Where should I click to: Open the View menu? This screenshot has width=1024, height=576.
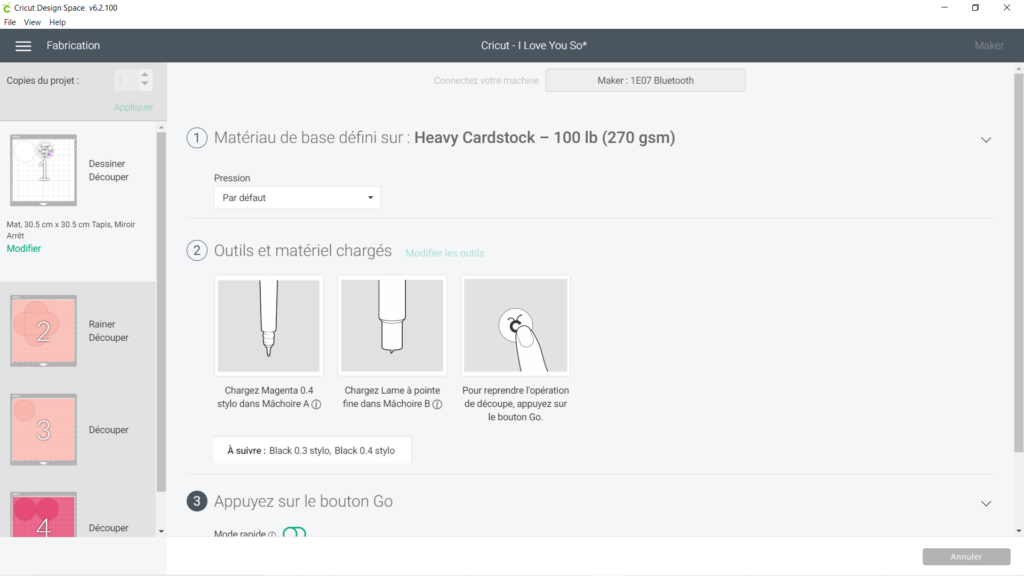32,22
